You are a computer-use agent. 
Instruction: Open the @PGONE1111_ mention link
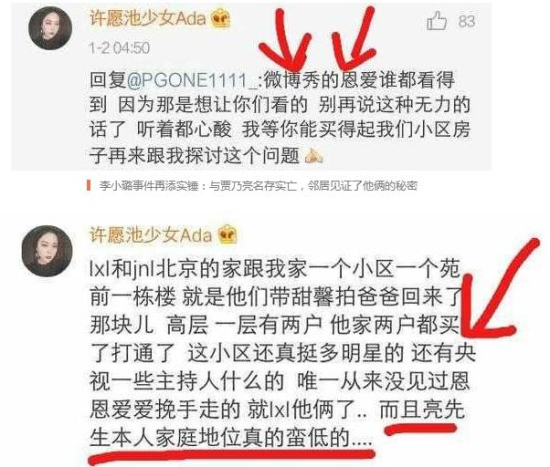click(192, 81)
